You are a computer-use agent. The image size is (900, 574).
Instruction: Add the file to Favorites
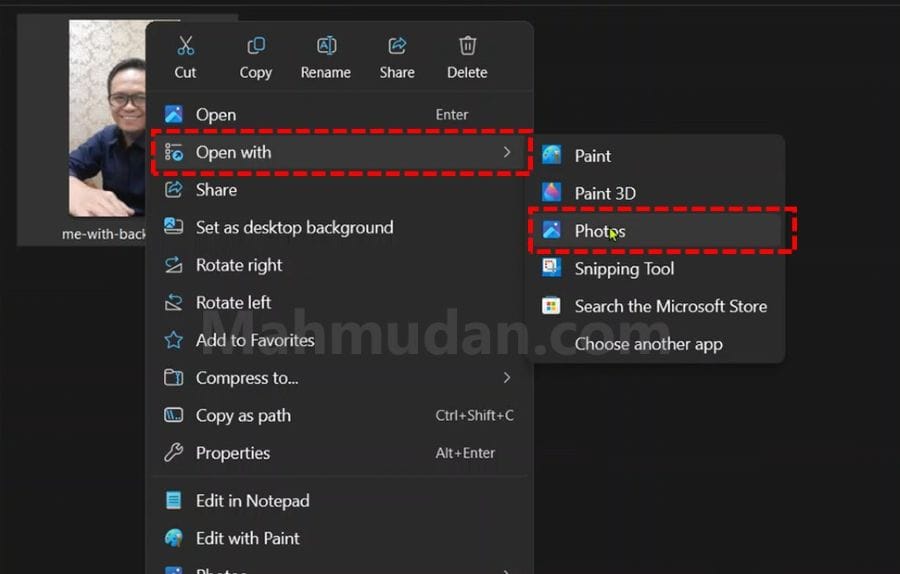click(x=255, y=341)
